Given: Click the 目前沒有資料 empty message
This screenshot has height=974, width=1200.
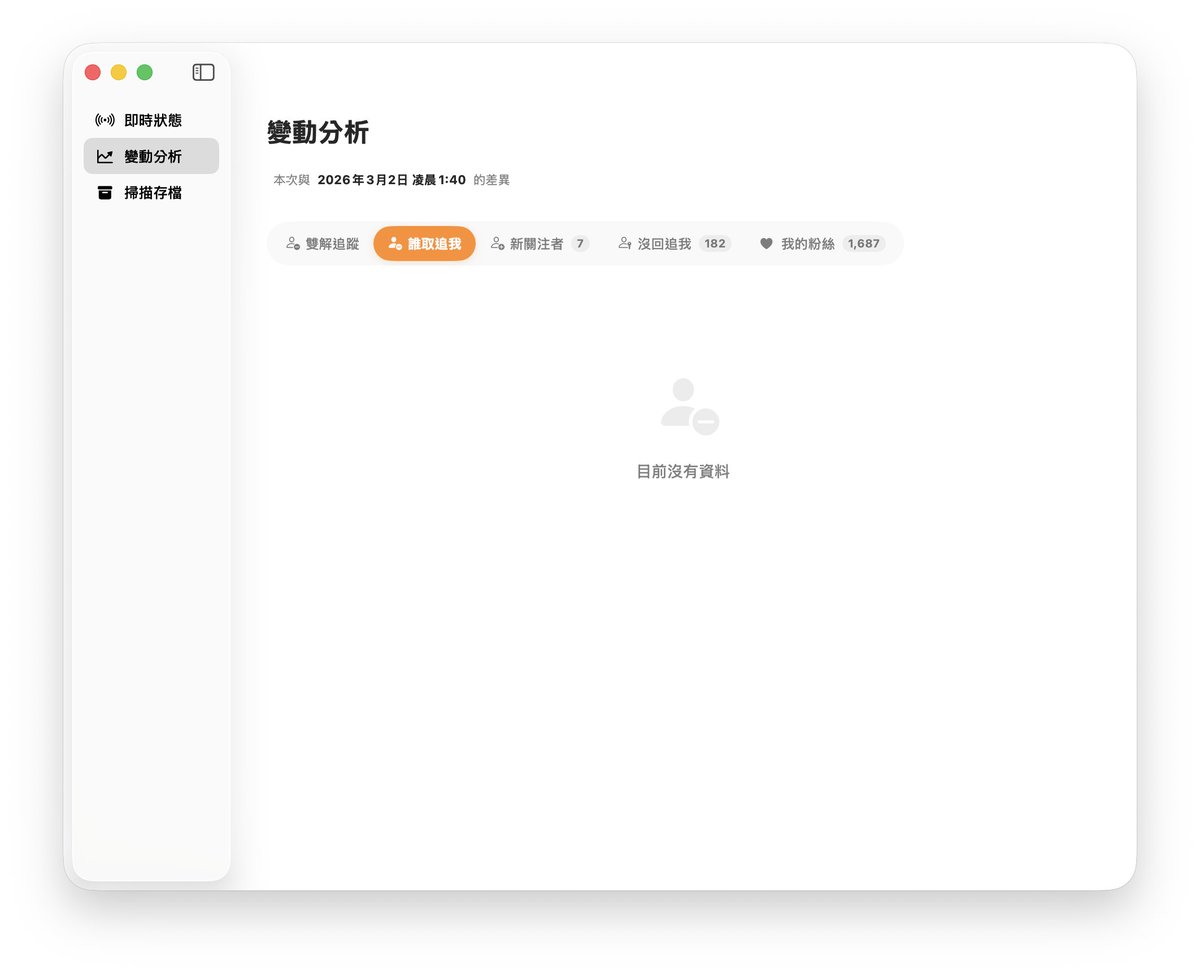Looking at the screenshot, I should [x=683, y=471].
